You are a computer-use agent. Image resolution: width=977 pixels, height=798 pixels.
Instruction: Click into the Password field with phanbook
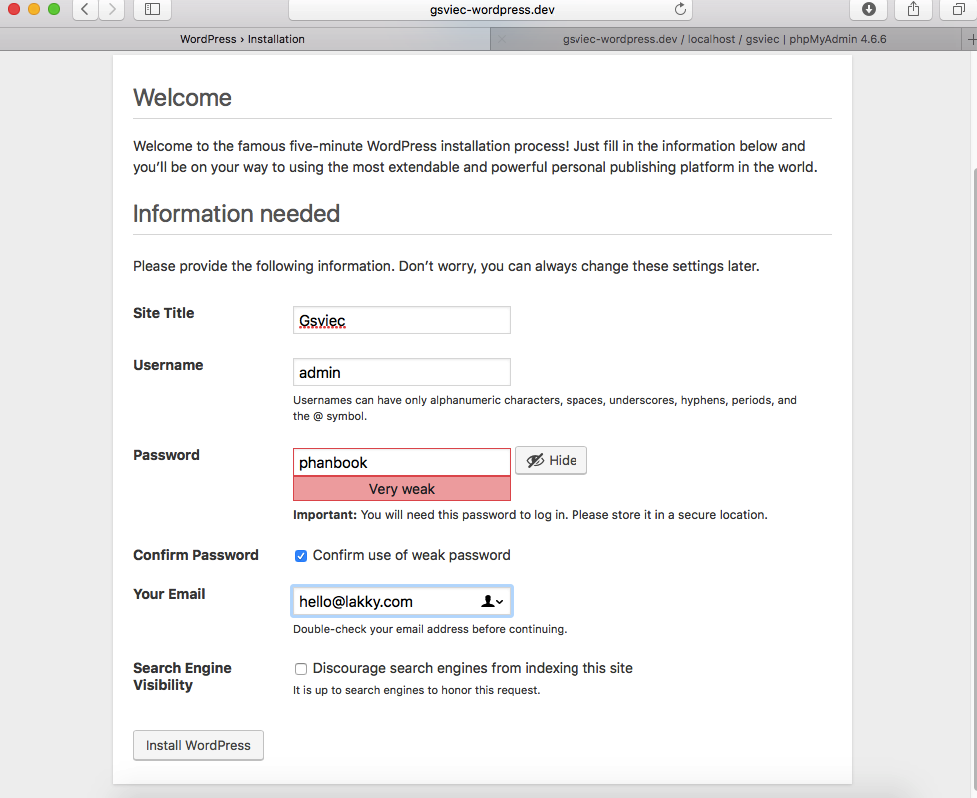pyautogui.click(x=402, y=462)
